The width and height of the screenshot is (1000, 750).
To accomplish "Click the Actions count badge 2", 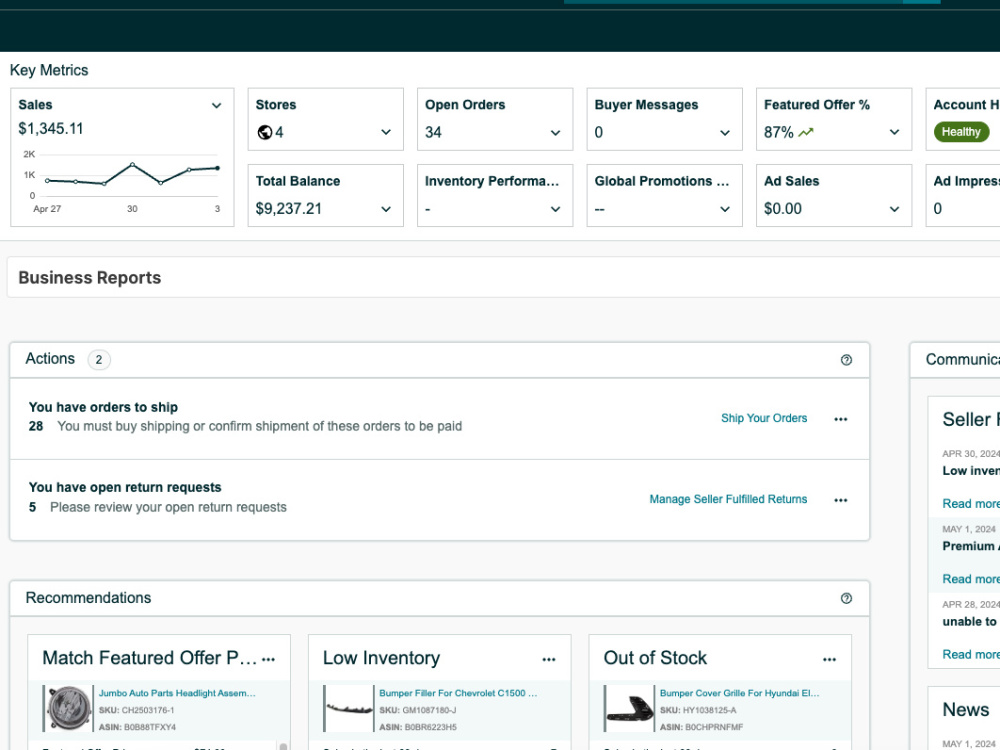I will 99,360.
